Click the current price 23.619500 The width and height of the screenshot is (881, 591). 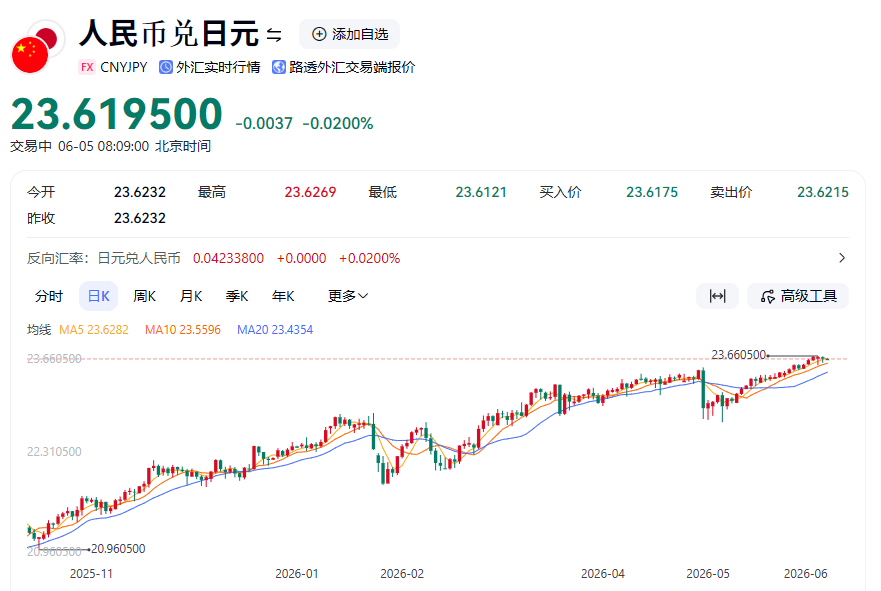[117, 114]
